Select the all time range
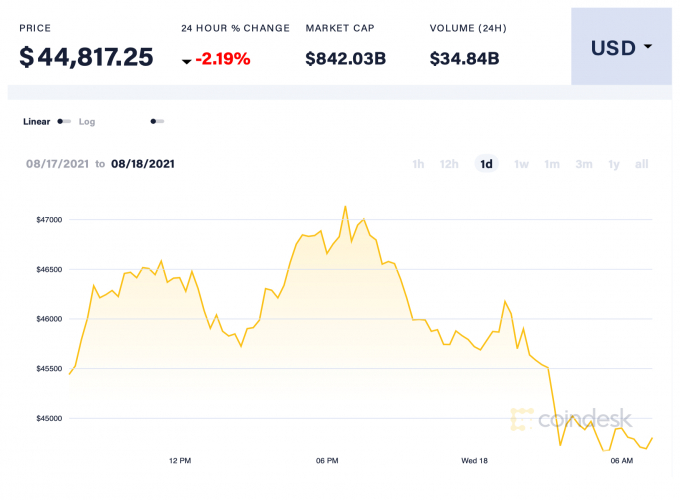 click(641, 164)
